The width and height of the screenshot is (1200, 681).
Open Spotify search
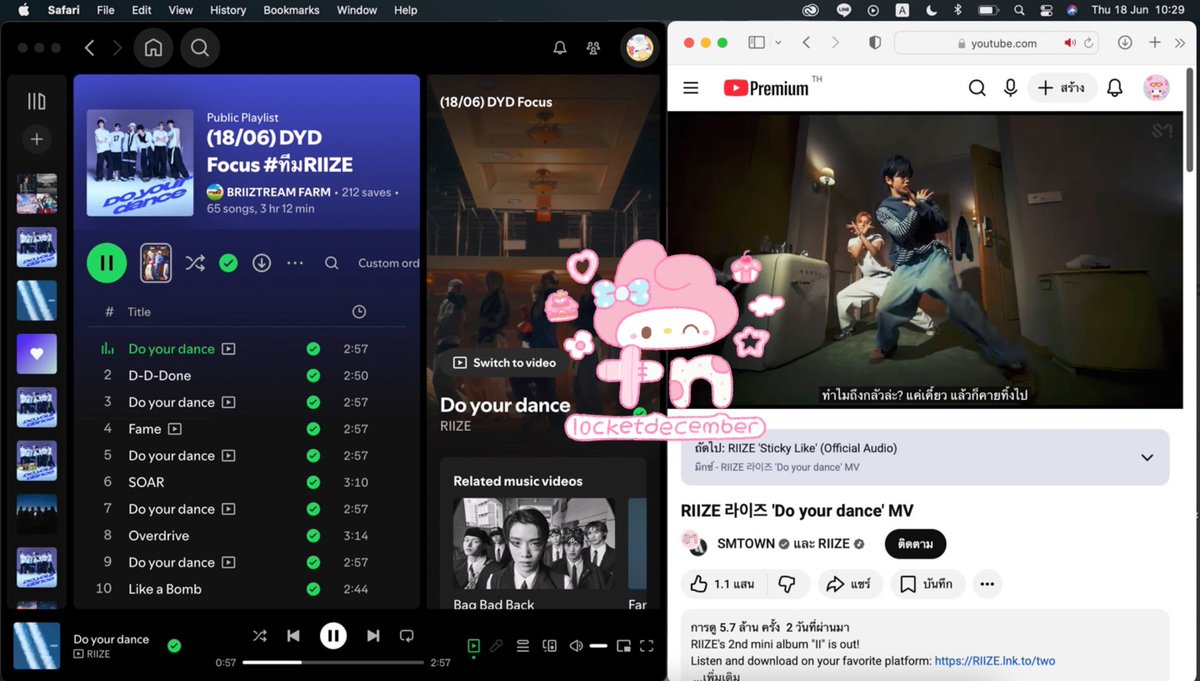(x=200, y=47)
